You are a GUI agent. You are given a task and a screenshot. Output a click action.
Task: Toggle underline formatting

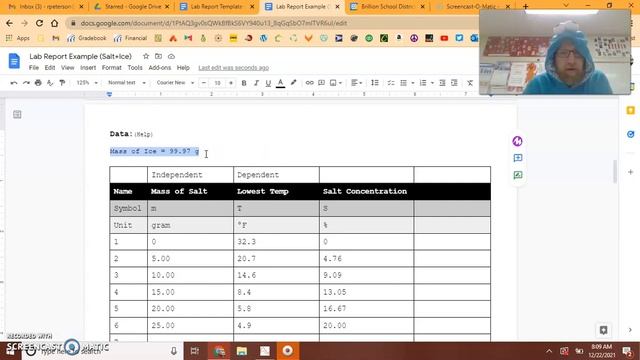[268, 83]
